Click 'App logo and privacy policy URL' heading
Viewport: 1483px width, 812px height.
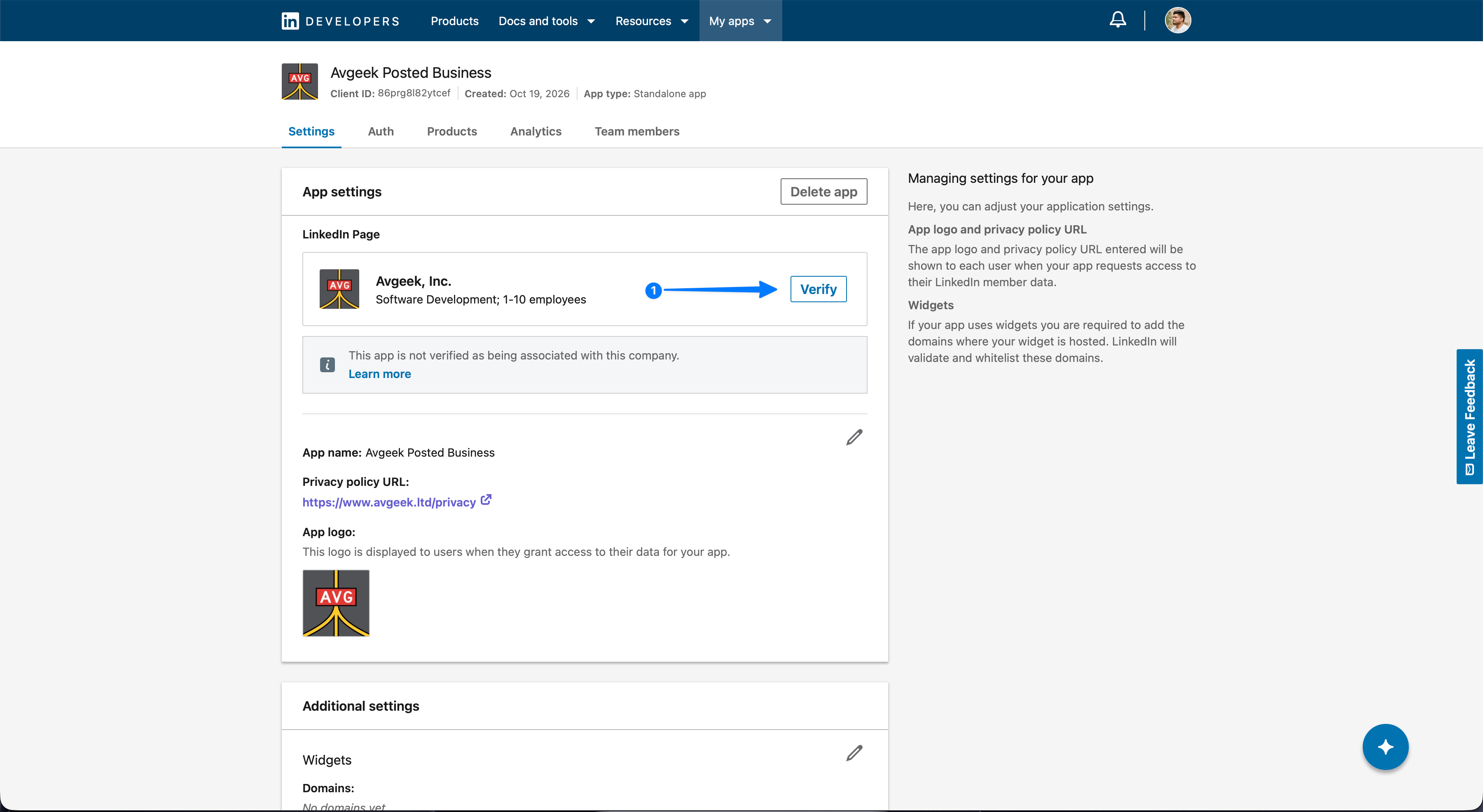(x=997, y=229)
